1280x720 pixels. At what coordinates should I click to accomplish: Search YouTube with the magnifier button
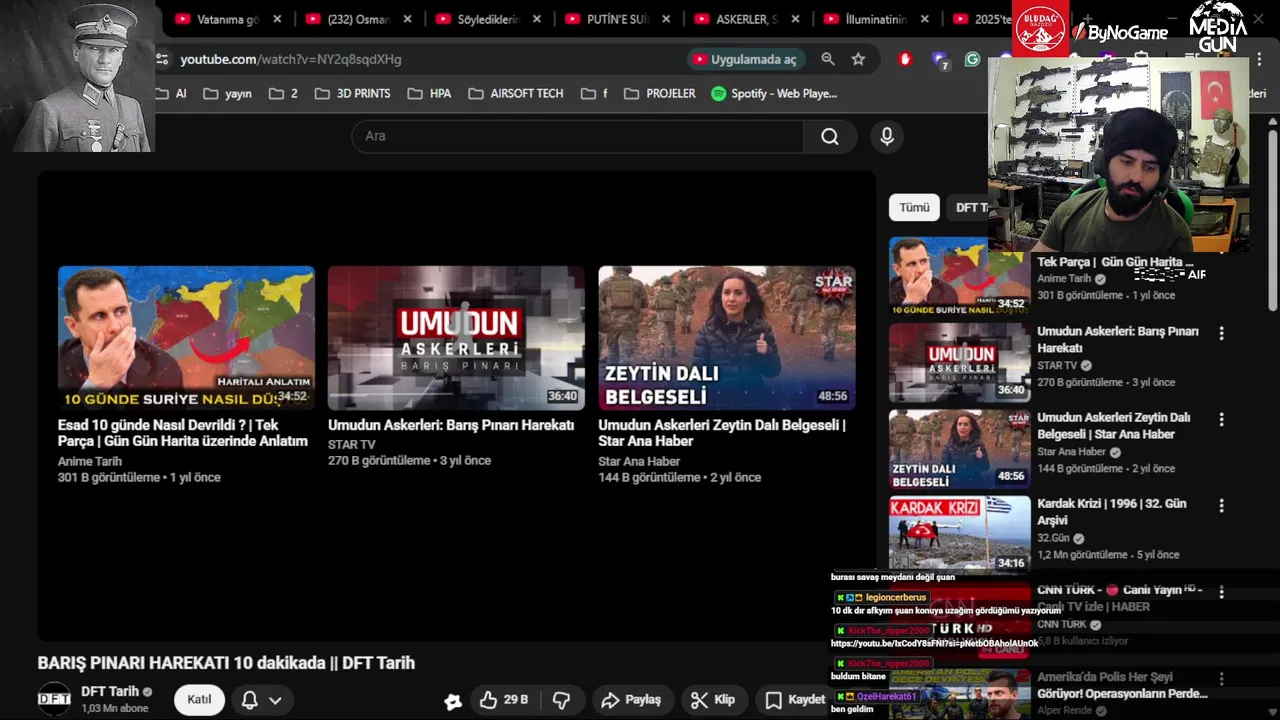click(830, 137)
